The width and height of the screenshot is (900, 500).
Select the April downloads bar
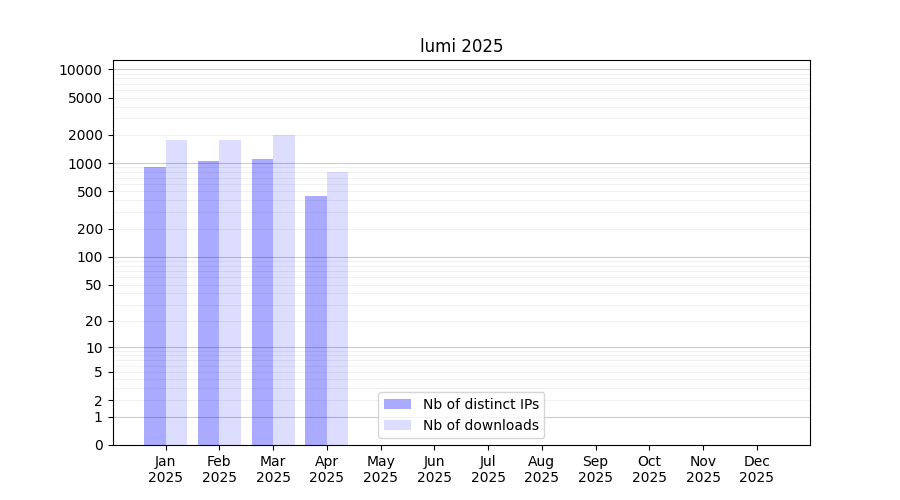pos(338,308)
